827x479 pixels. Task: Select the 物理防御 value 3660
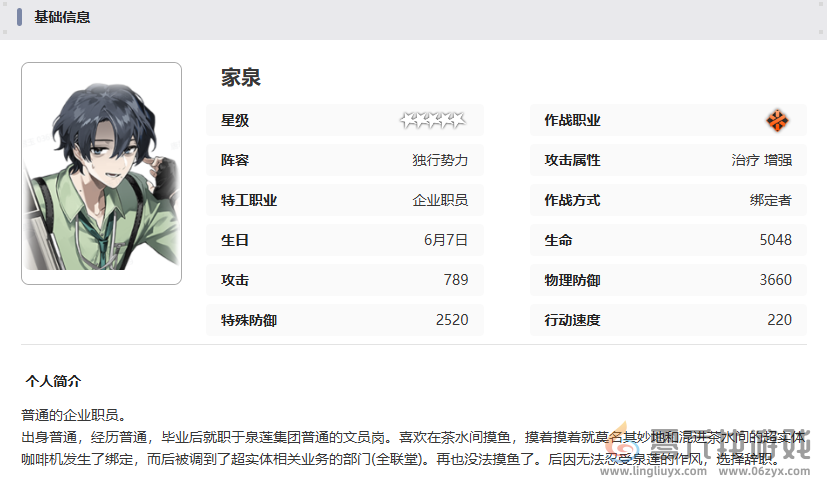point(775,280)
